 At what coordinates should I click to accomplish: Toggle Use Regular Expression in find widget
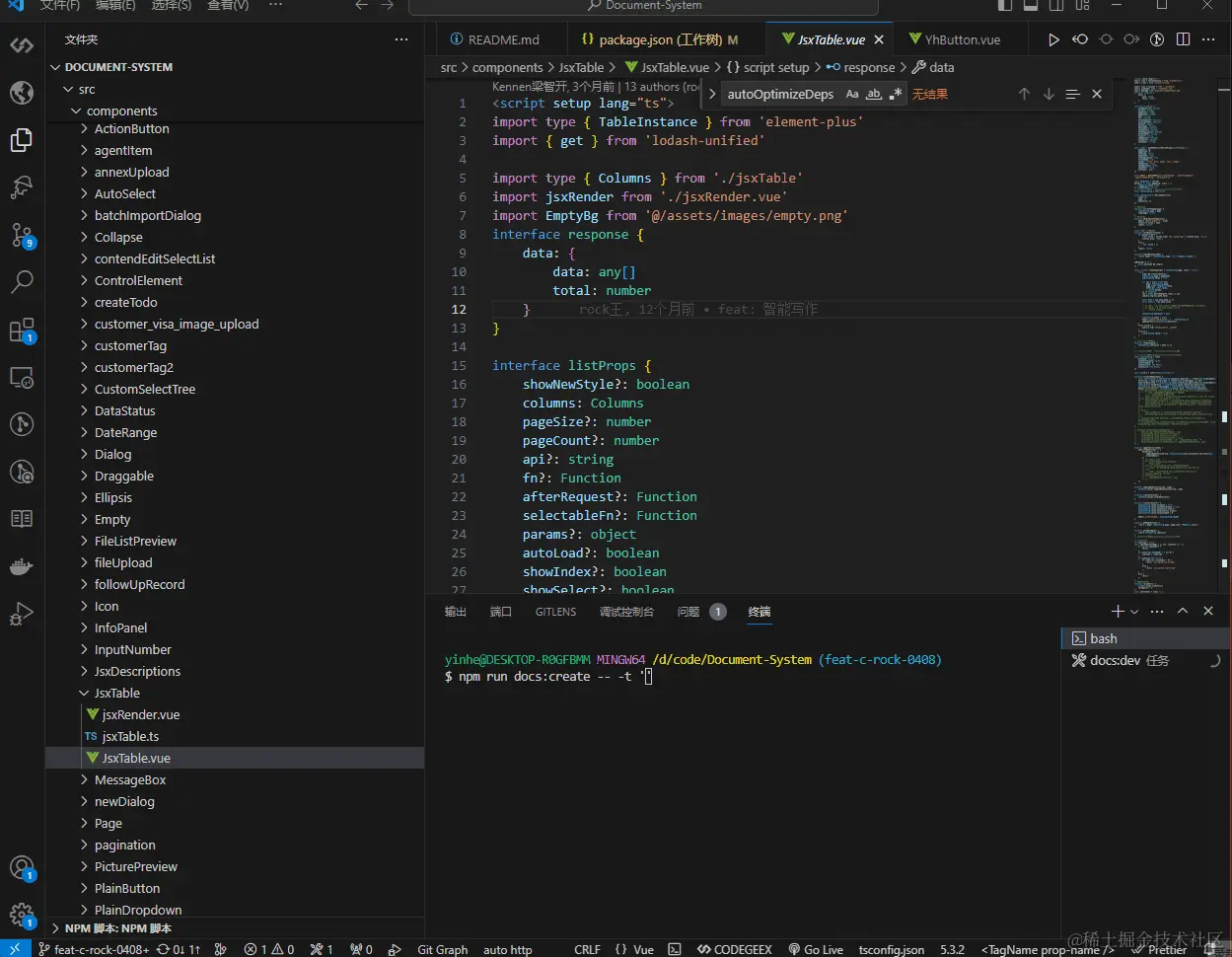pyautogui.click(x=896, y=94)
